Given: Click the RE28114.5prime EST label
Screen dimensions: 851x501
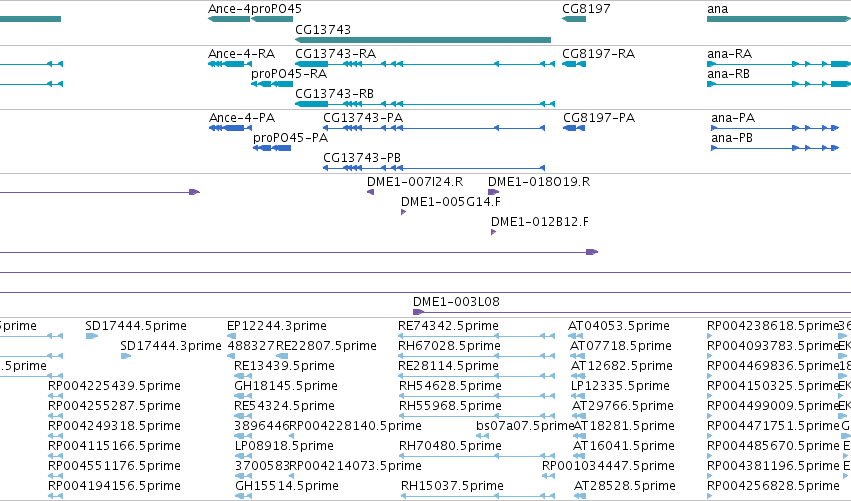Looking at the screenshot, I should click(x=448, y=366).
